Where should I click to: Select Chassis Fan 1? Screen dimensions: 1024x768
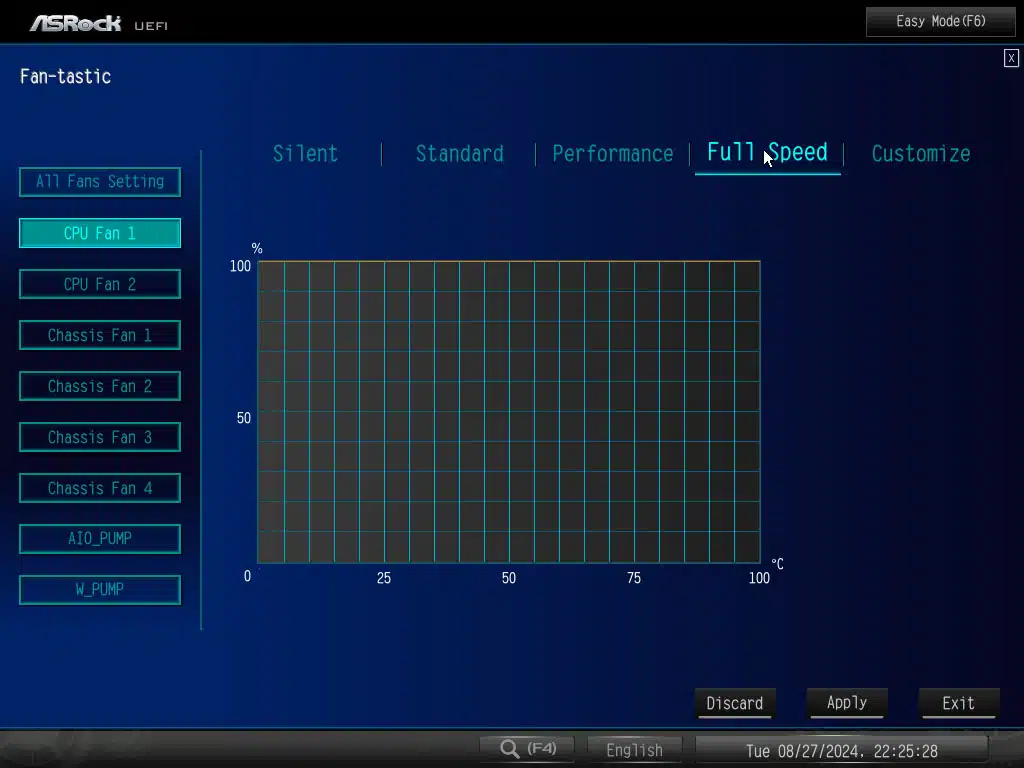(x=100, y=335)
